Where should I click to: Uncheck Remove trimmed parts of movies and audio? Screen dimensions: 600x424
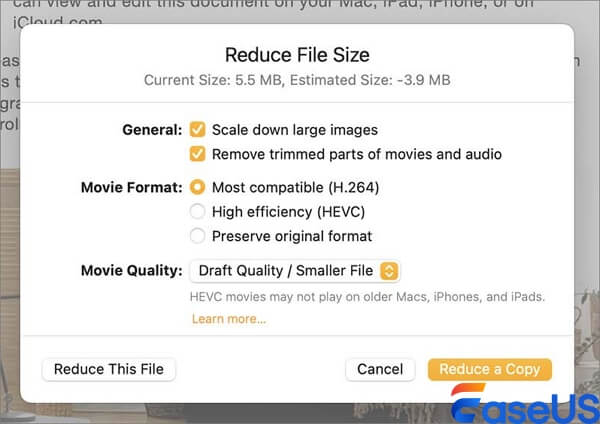197,154
